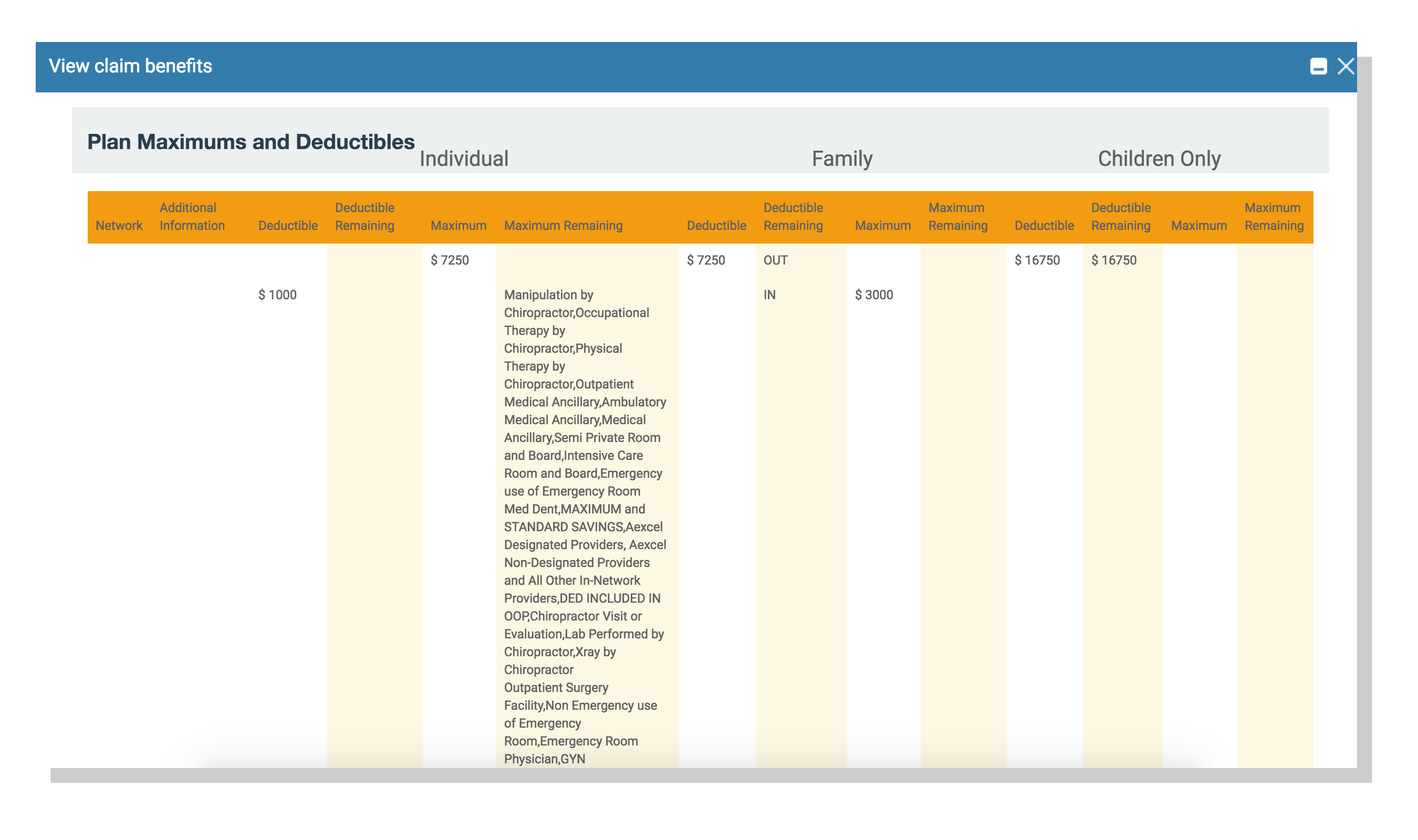The image size is (1418, 840).
Task: Click the $ 7250 Individual Maximum cell
Action: 450,260
